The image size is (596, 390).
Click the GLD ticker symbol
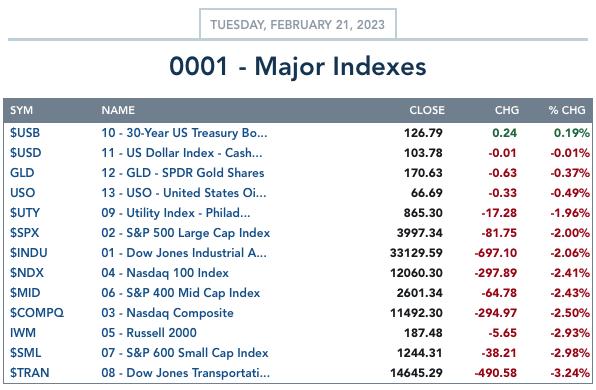pos(22,173)
